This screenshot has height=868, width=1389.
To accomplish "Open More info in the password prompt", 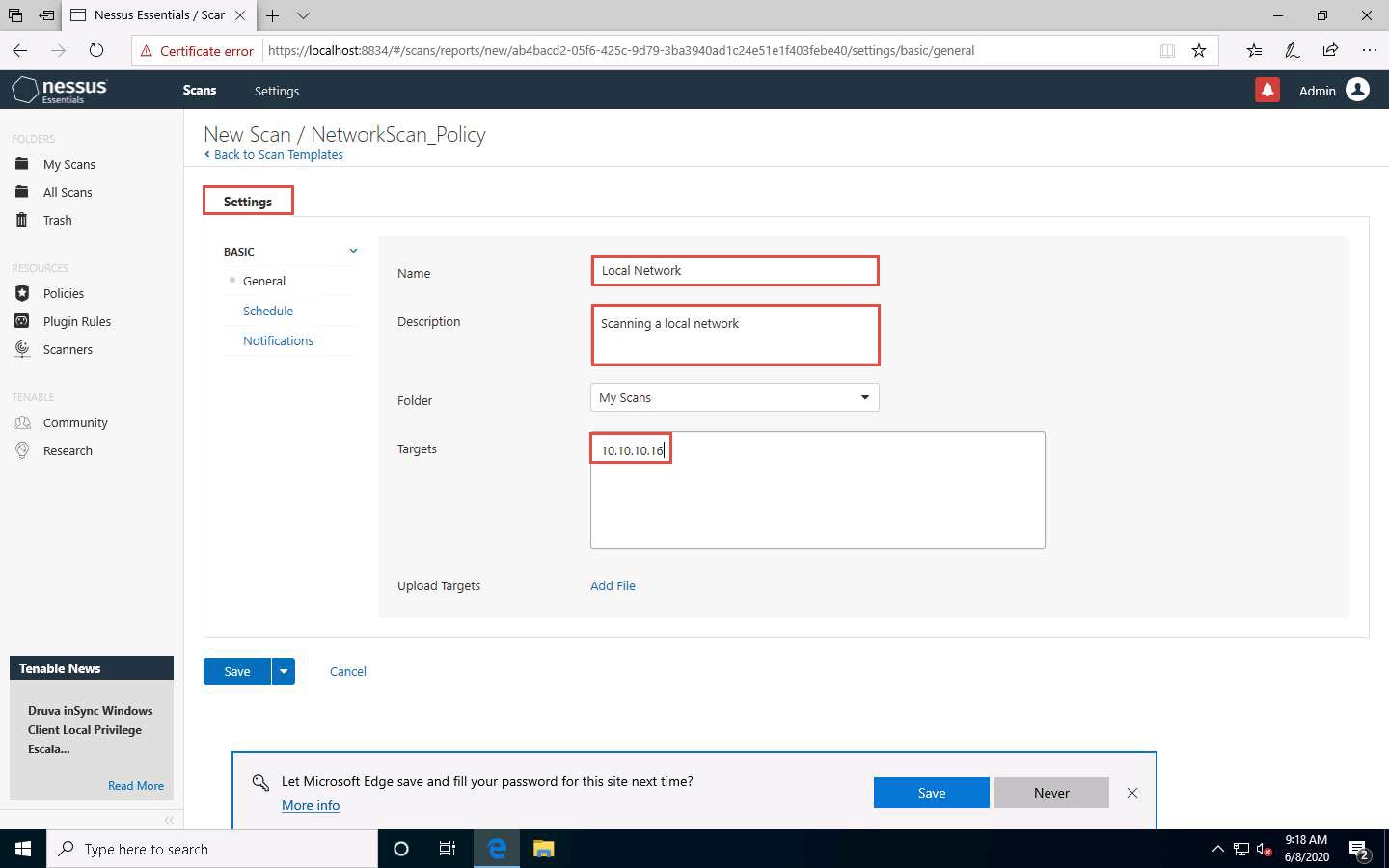I will click(x=311, y=805).
